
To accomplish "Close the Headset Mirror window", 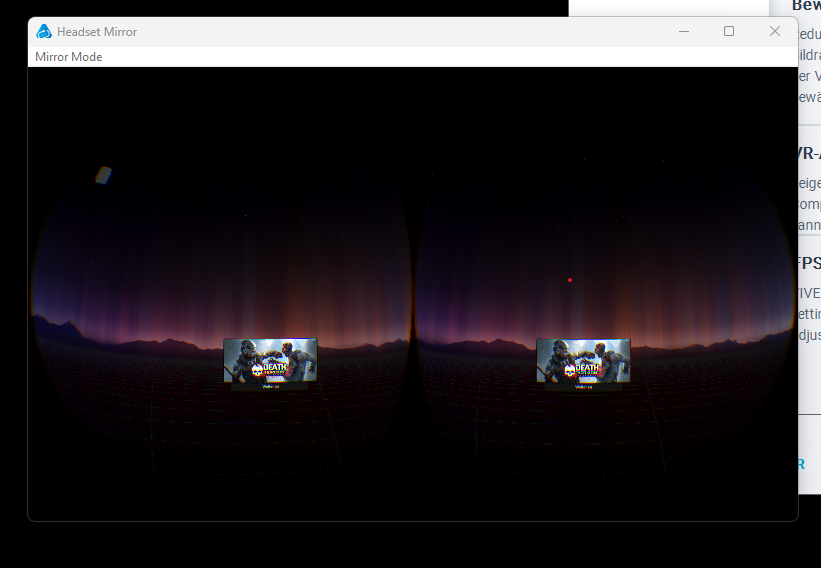I will (x=775, y=31).
